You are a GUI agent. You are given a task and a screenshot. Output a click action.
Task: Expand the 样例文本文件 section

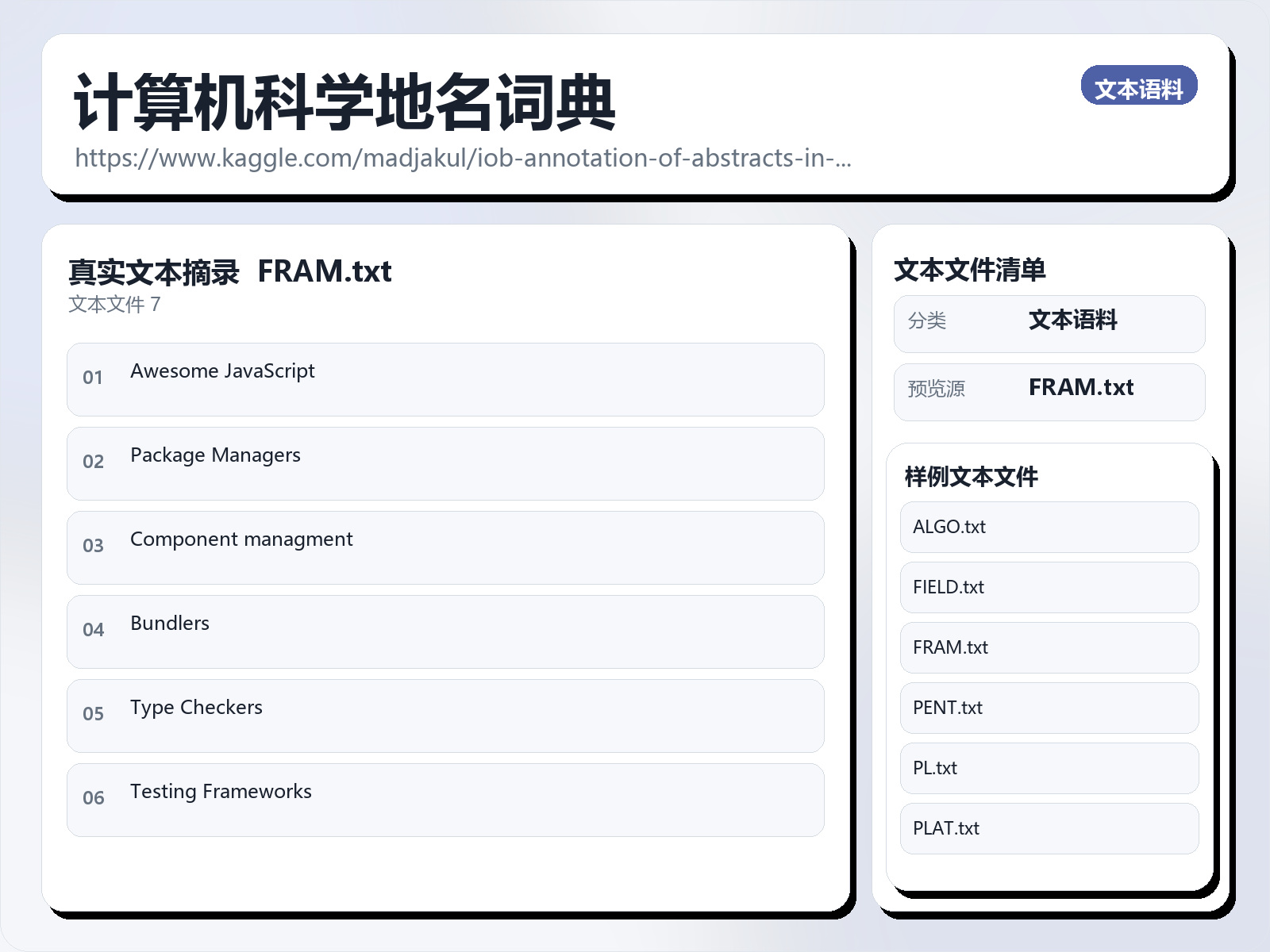[970, 477]
